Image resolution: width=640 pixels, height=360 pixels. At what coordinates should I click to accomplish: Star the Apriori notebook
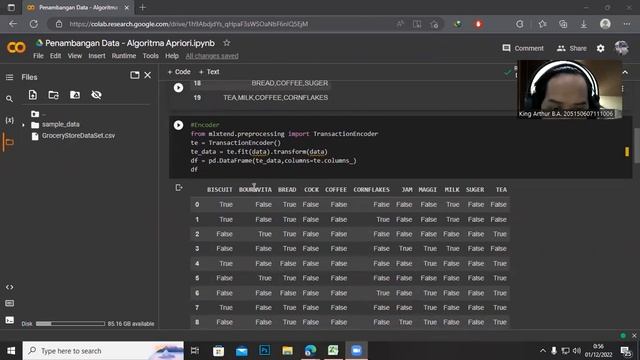[227, 43]
